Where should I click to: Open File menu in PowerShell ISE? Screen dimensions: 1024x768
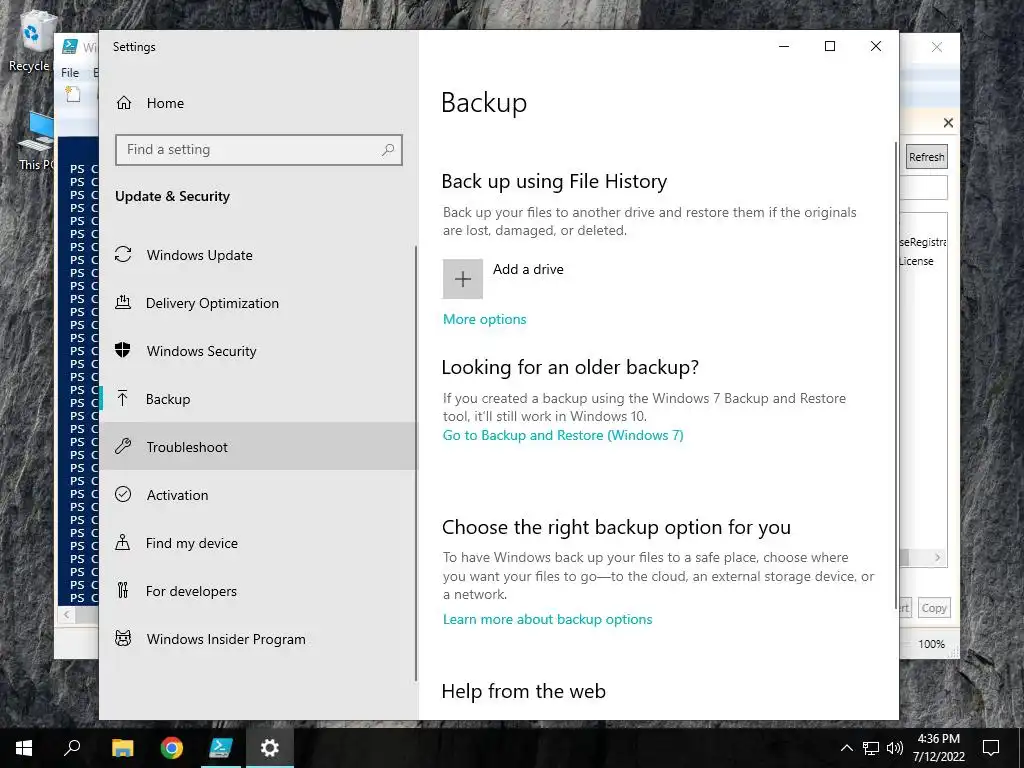[70, 72]
